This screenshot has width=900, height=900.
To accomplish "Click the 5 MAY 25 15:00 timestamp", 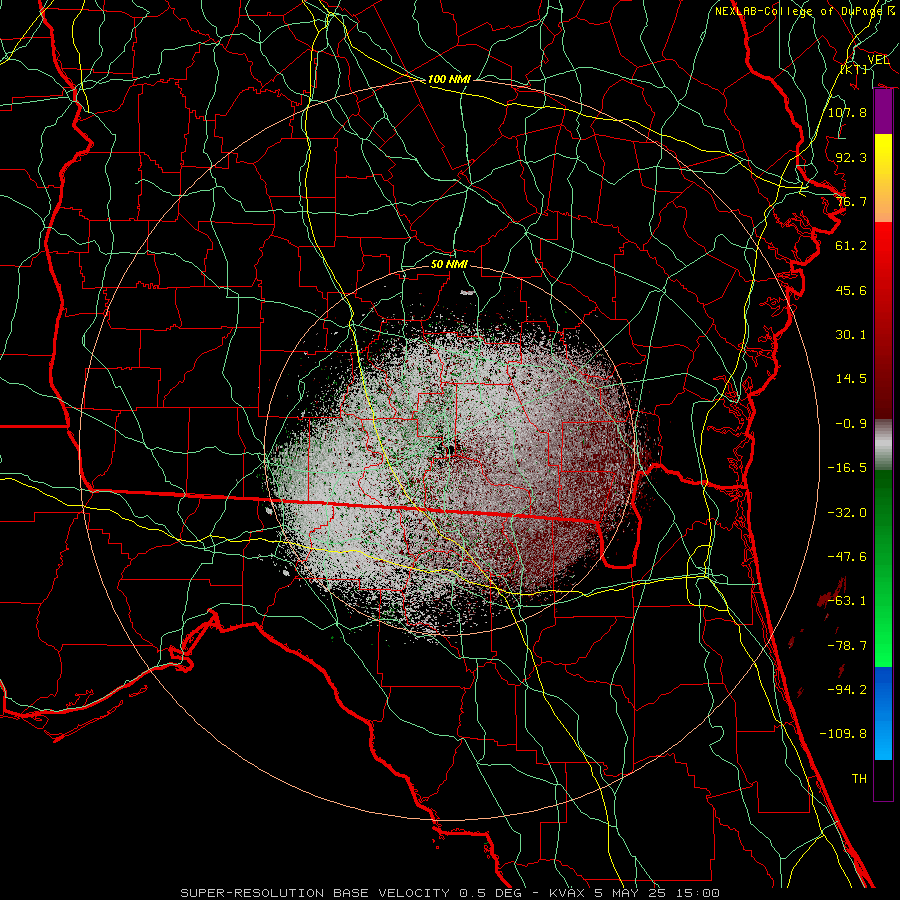I will pyautogui.click(x=657, y=893).
